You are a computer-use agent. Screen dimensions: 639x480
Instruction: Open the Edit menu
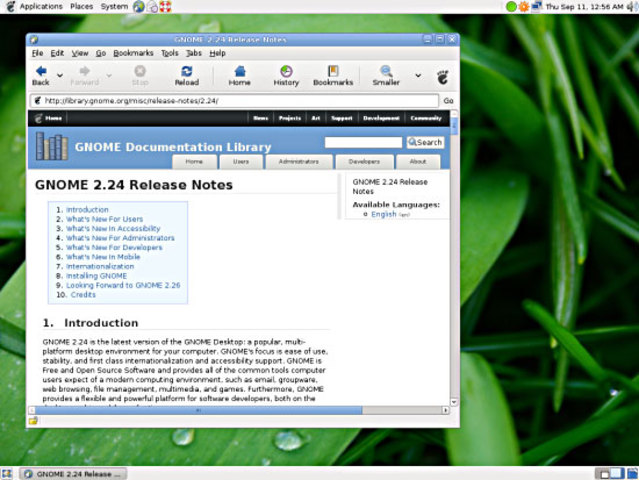tap(57, 53)
